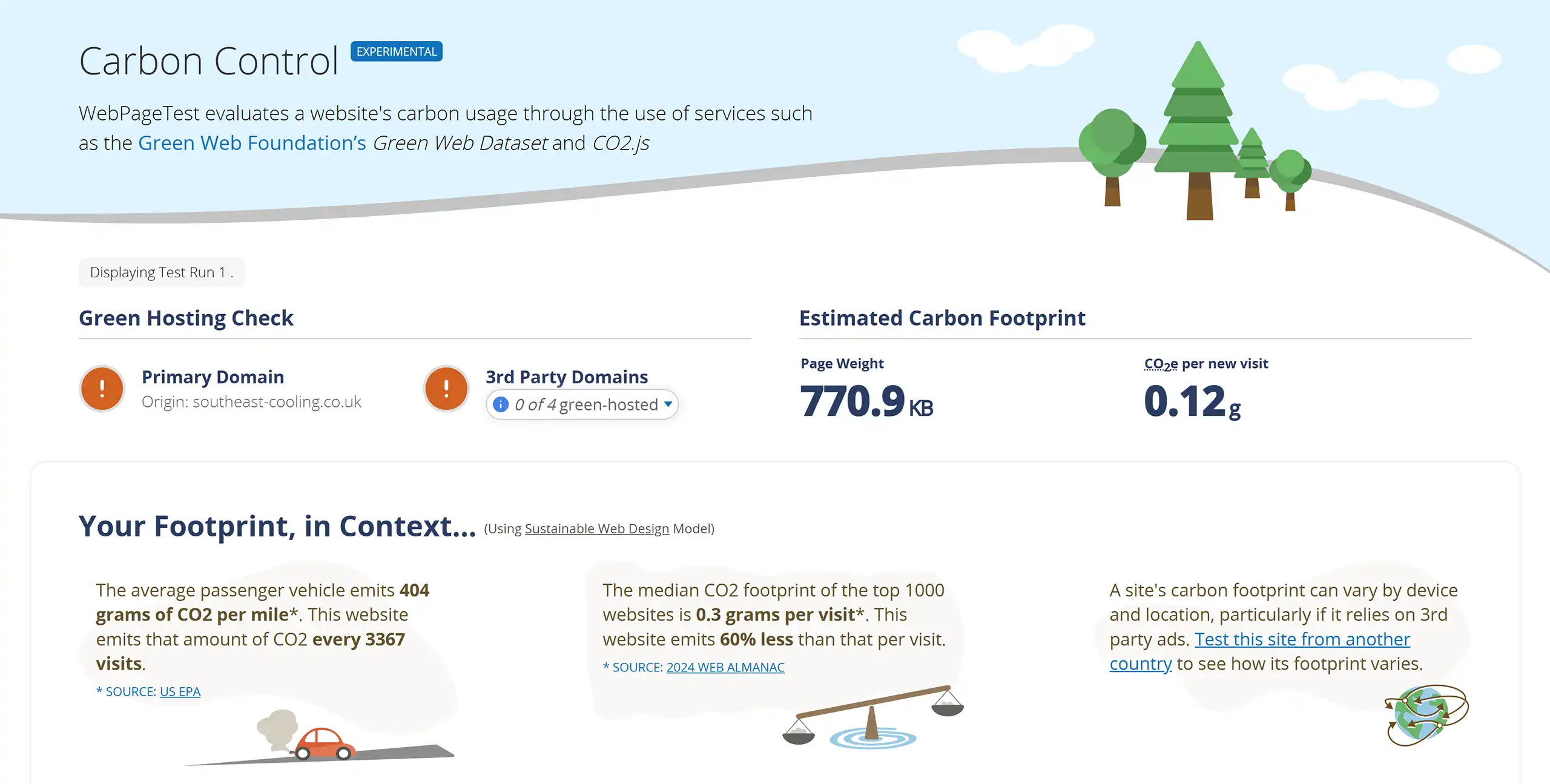Click the 3rd Party Domains warning icon
The width and height of the screenshot is (1550, 784).
tap(446, 389)
